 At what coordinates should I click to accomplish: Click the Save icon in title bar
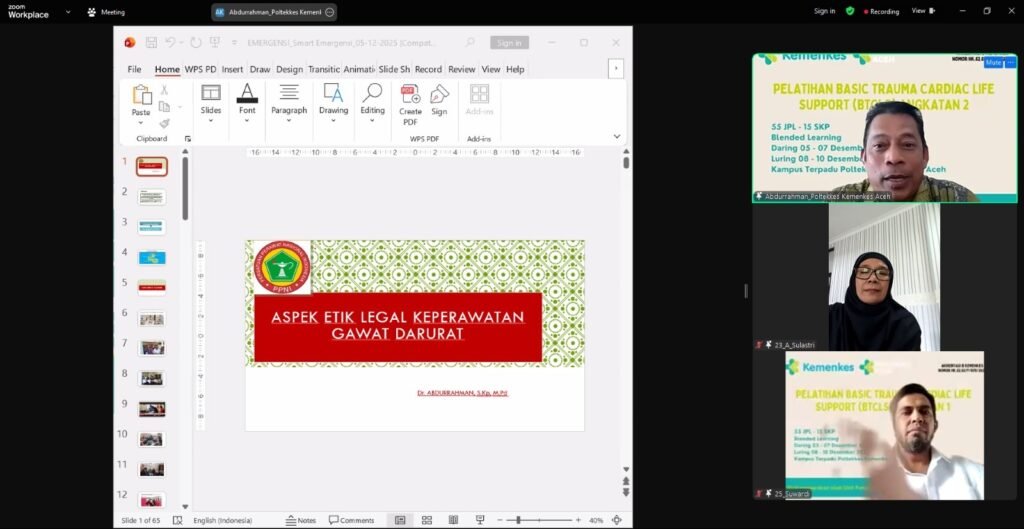pos(151,43)
